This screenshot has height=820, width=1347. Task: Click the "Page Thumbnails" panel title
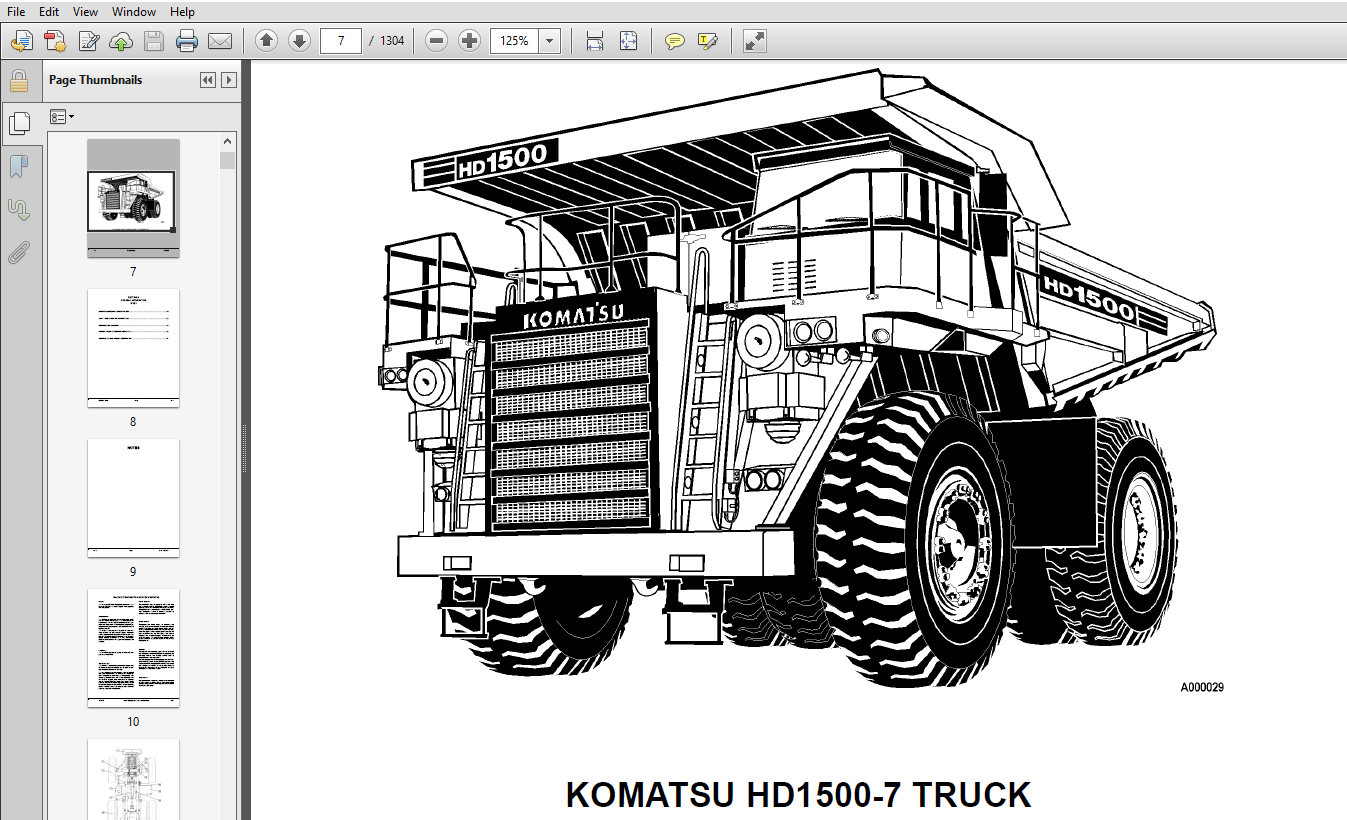click(96, 80)
